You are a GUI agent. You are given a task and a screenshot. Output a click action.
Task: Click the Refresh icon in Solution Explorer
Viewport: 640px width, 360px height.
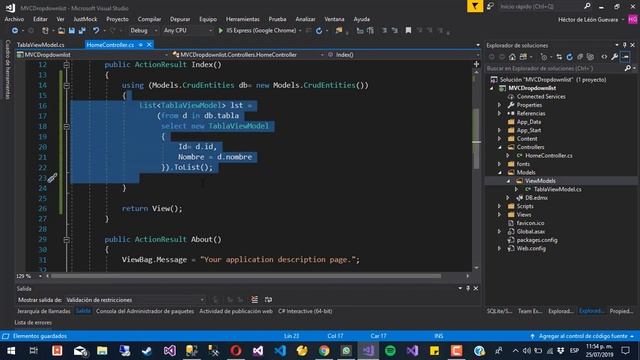tap(569, 57)
